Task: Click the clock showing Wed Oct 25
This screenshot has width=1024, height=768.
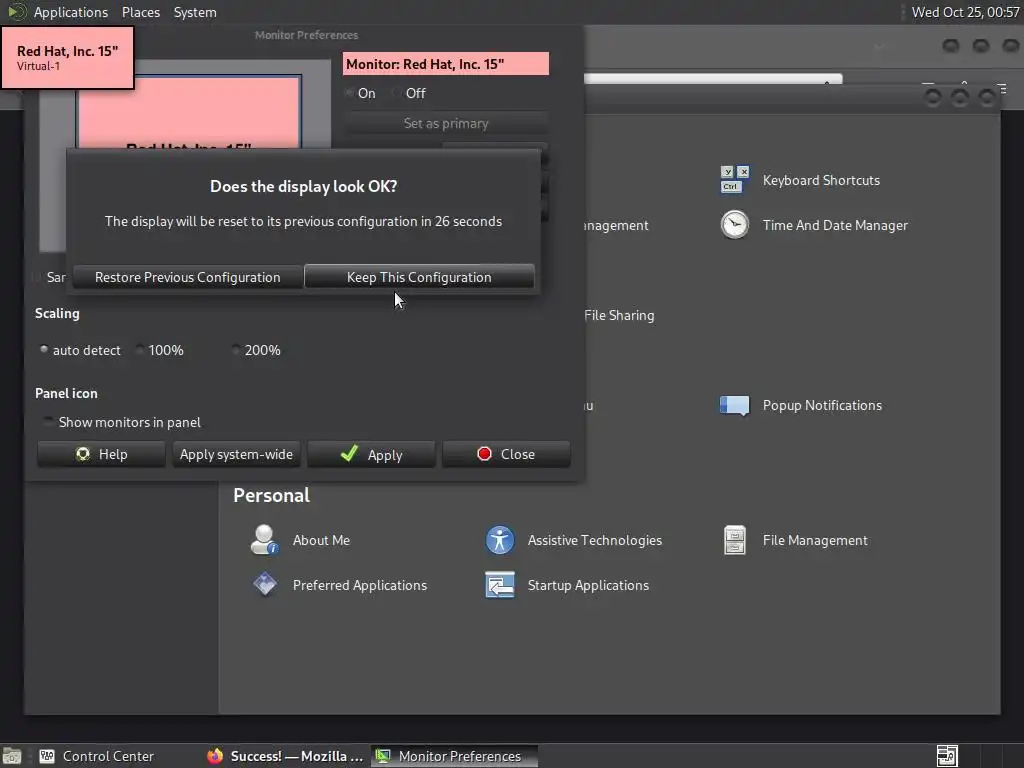Action: pos(965,12)
